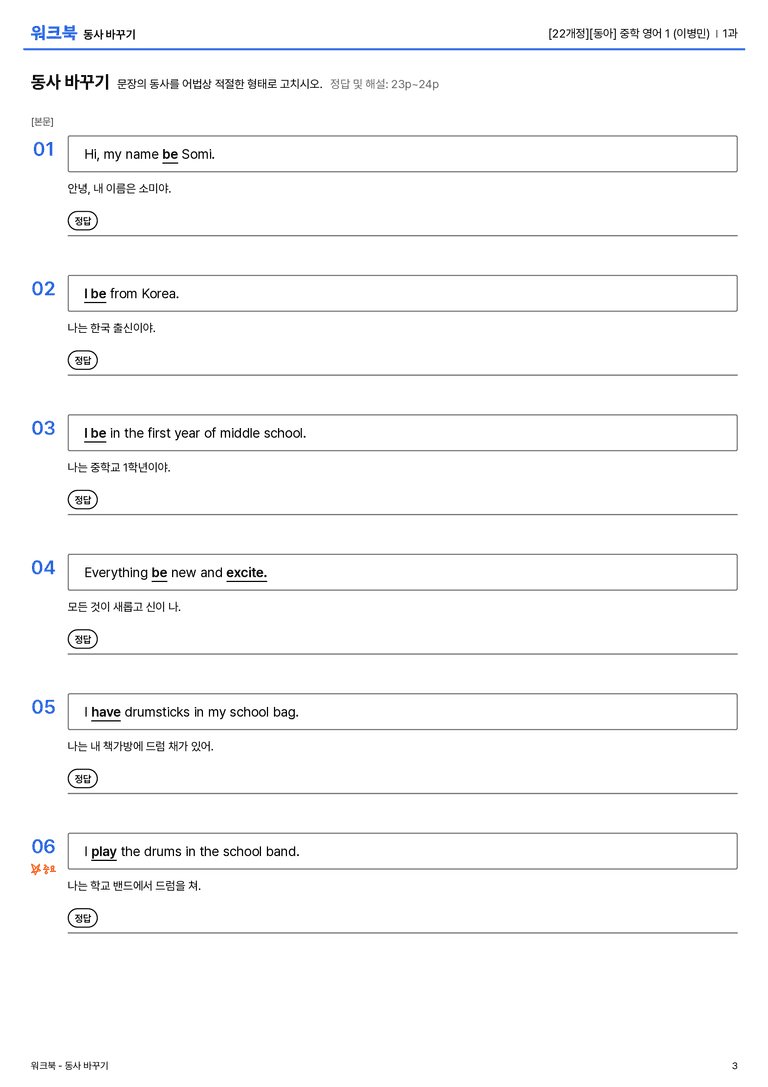768x1087 pixels.
Task: Click the 정답 badge under question 05
Action: (x=82, y=778)
